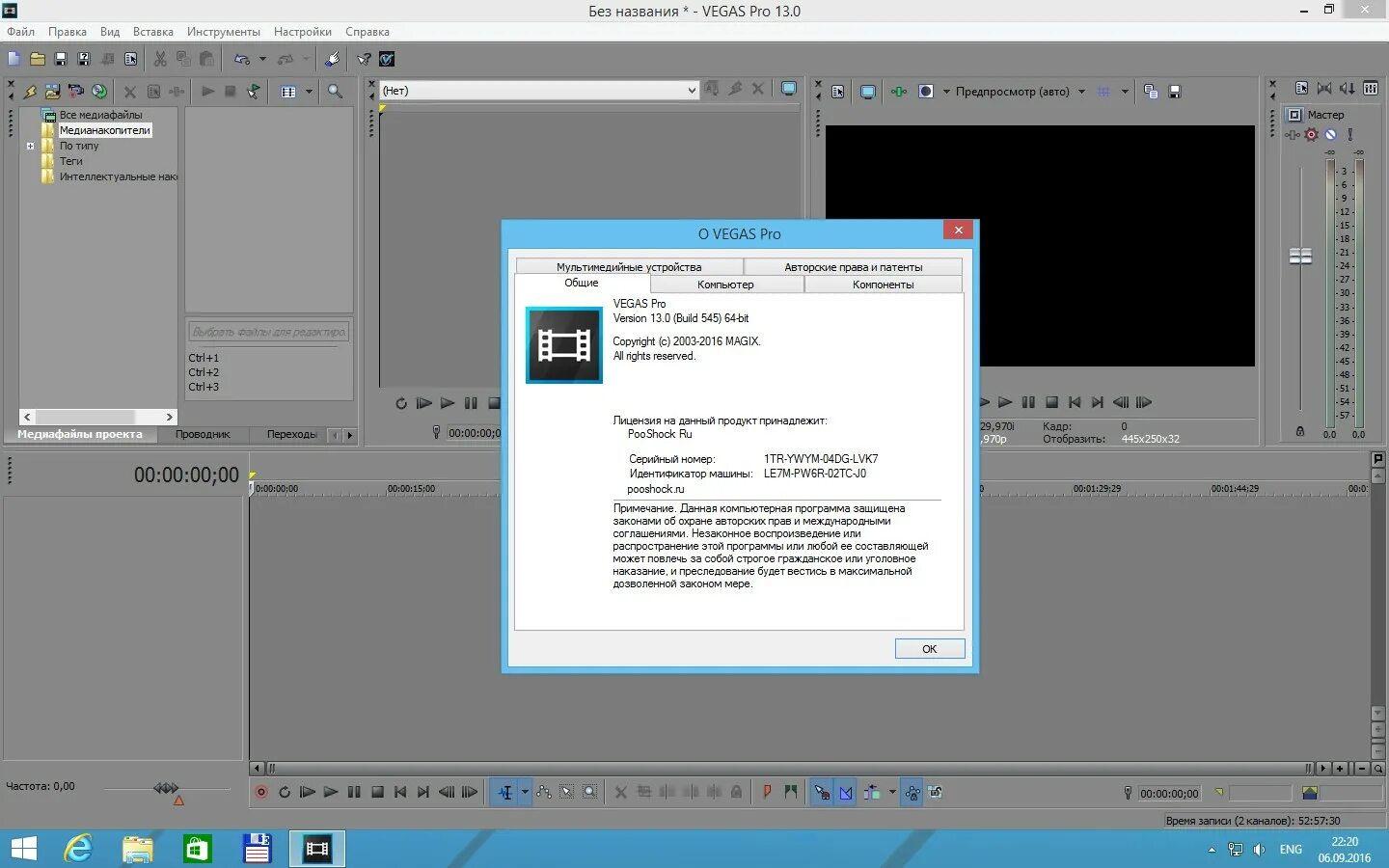Click the import media icon in Project Media

52,92
